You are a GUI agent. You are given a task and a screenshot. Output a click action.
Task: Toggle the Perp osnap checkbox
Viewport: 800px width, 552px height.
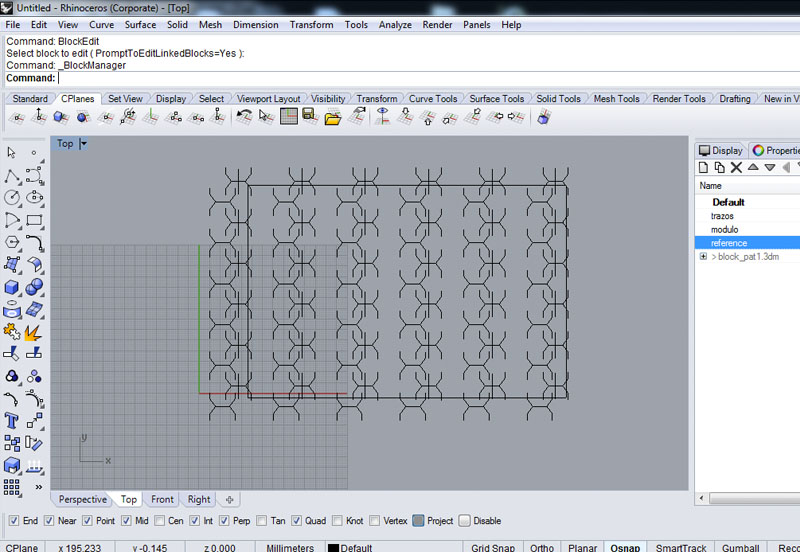pyautogui.click(x=224, y=521)
